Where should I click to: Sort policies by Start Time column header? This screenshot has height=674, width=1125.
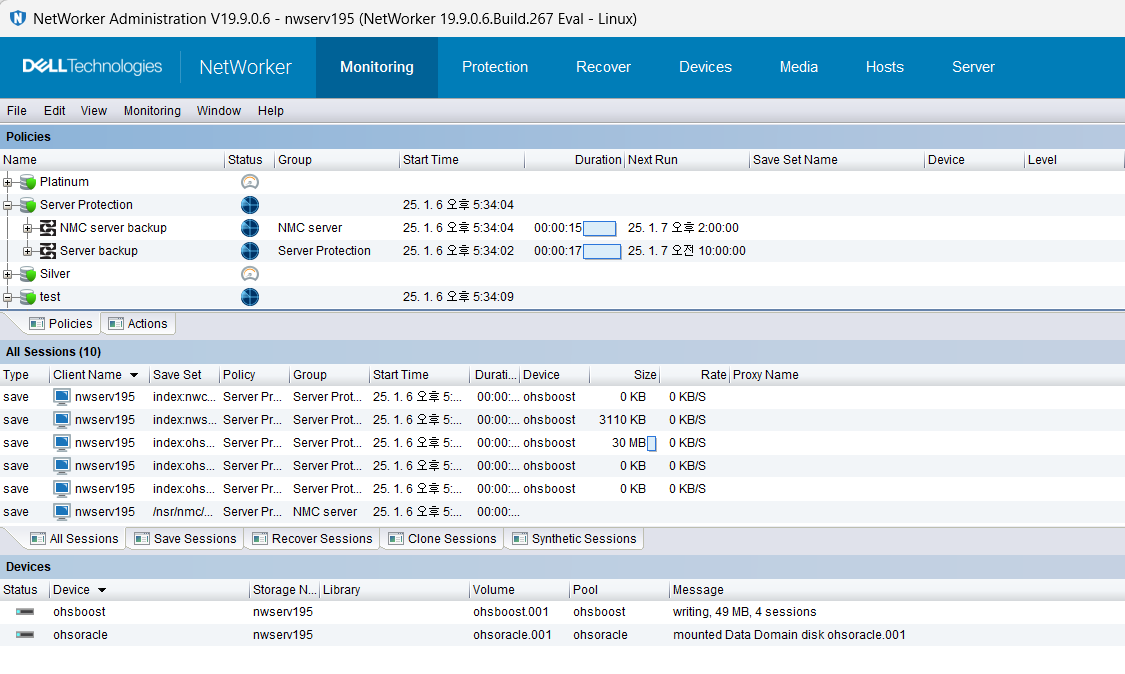[x=461, y=159]
